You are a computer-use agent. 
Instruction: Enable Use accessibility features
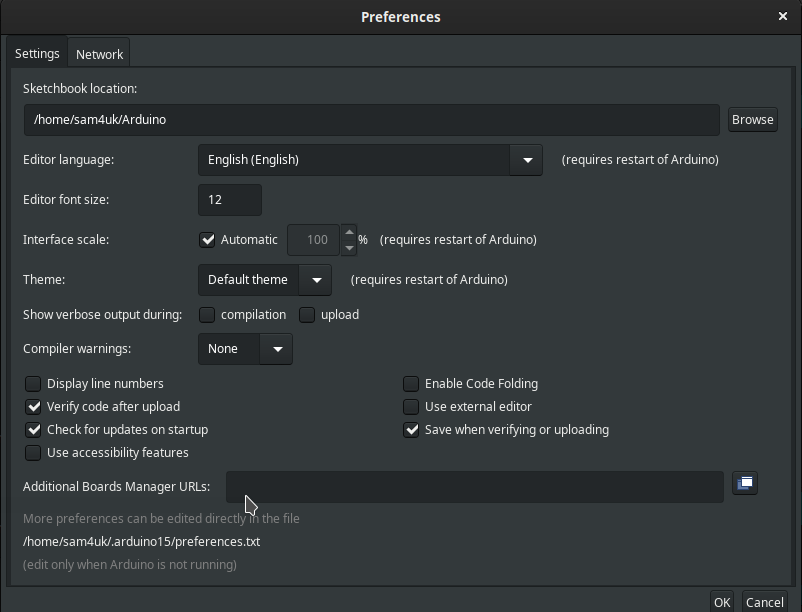tap(33, 452)
